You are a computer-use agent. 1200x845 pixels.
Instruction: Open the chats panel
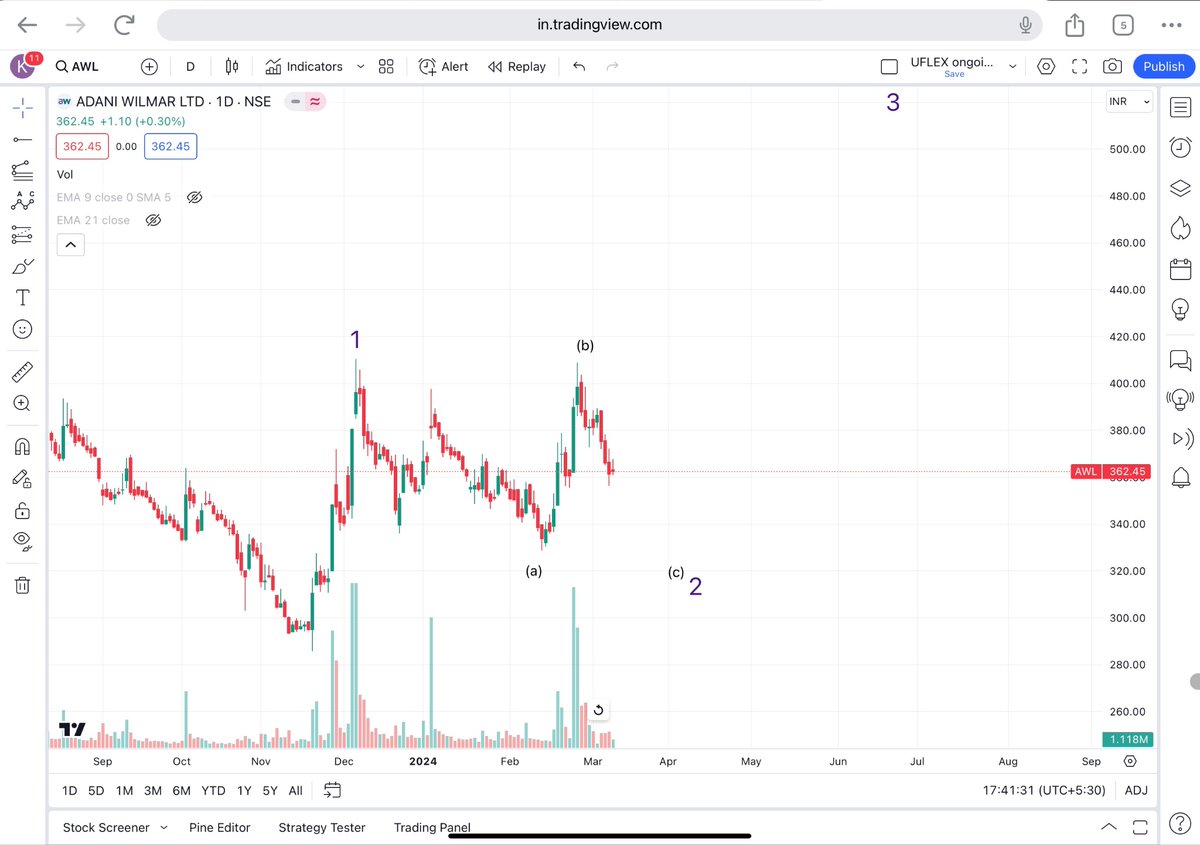[x=1180, y=359]
